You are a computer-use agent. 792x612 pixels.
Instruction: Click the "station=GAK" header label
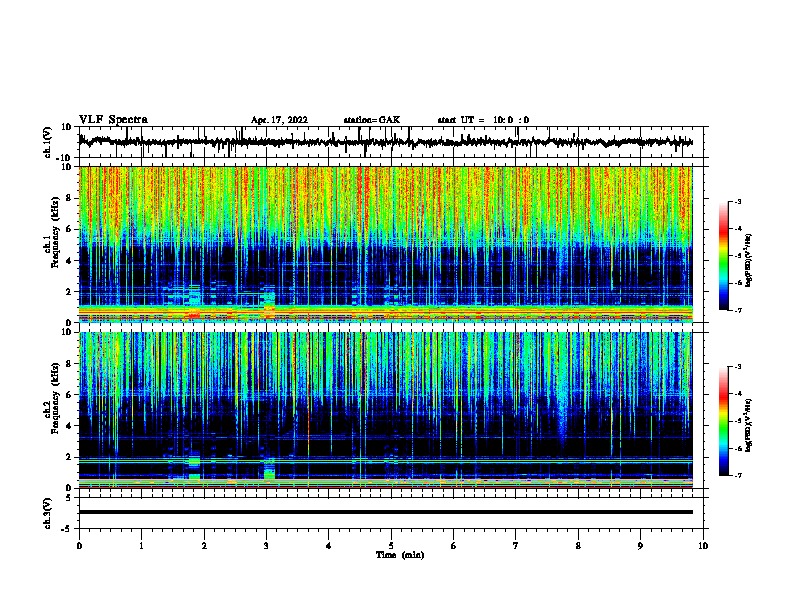(x=372, y=120)
